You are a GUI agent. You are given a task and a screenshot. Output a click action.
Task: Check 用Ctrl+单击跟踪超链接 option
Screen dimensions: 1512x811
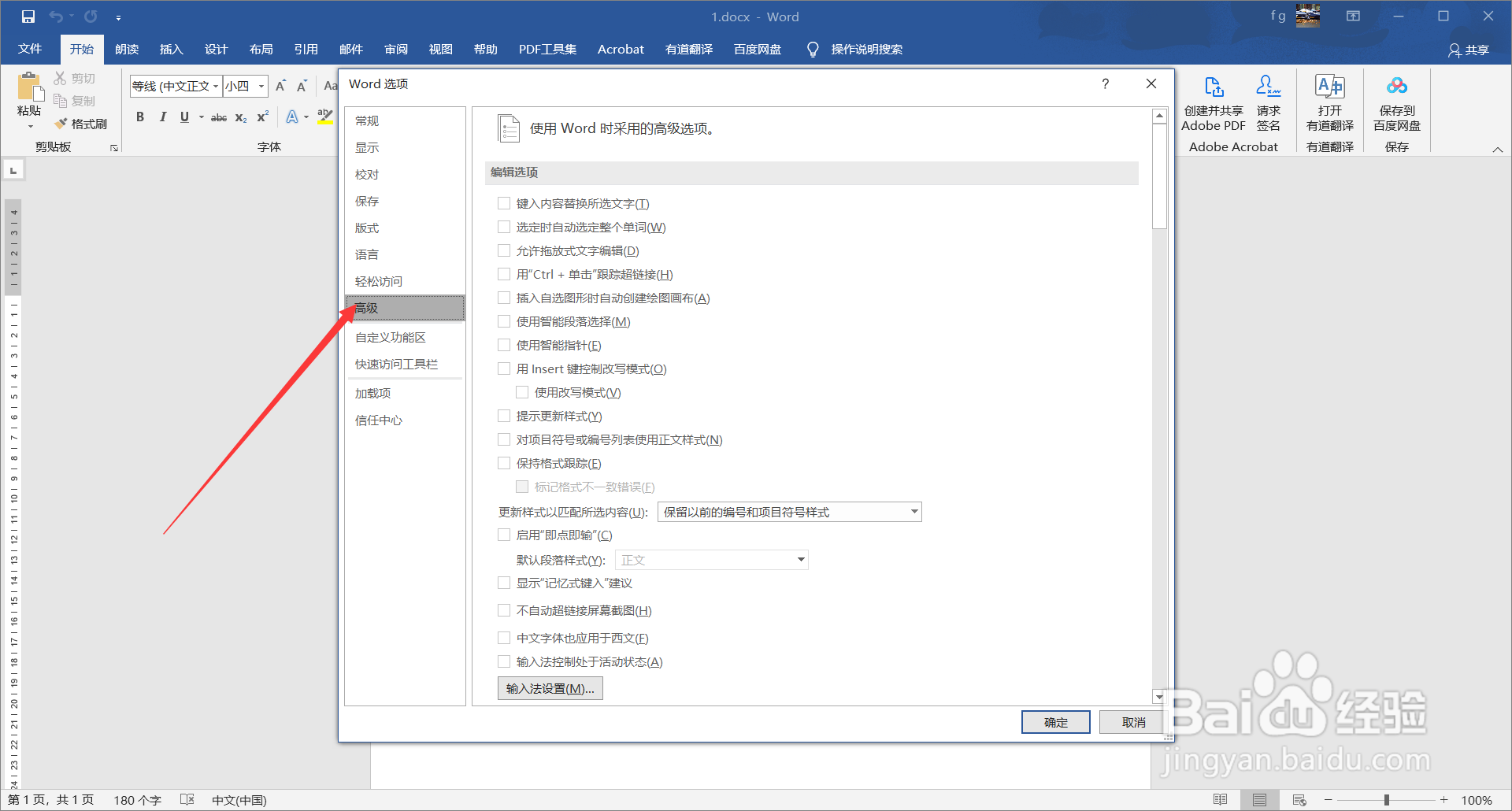point(503,274)
